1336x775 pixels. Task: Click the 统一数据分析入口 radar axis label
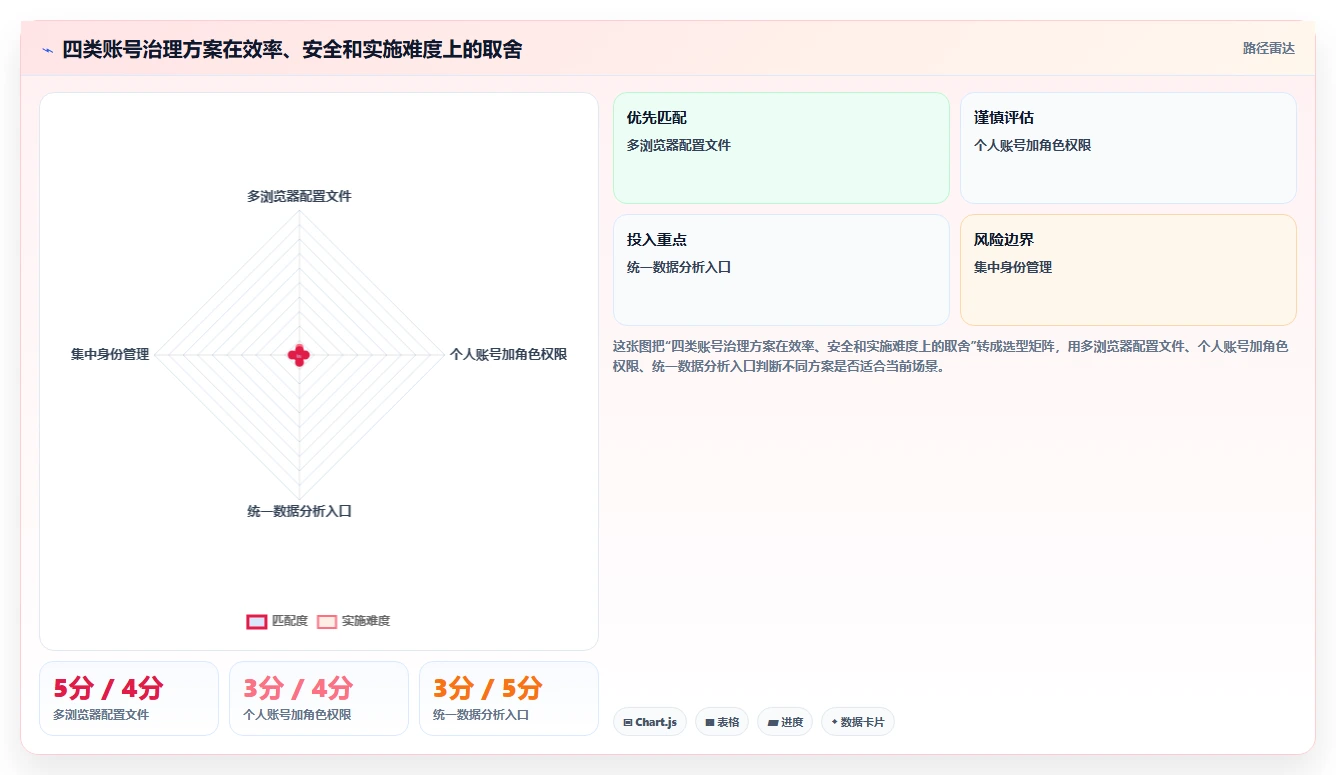pyautogui.click(x=299, y=511)
